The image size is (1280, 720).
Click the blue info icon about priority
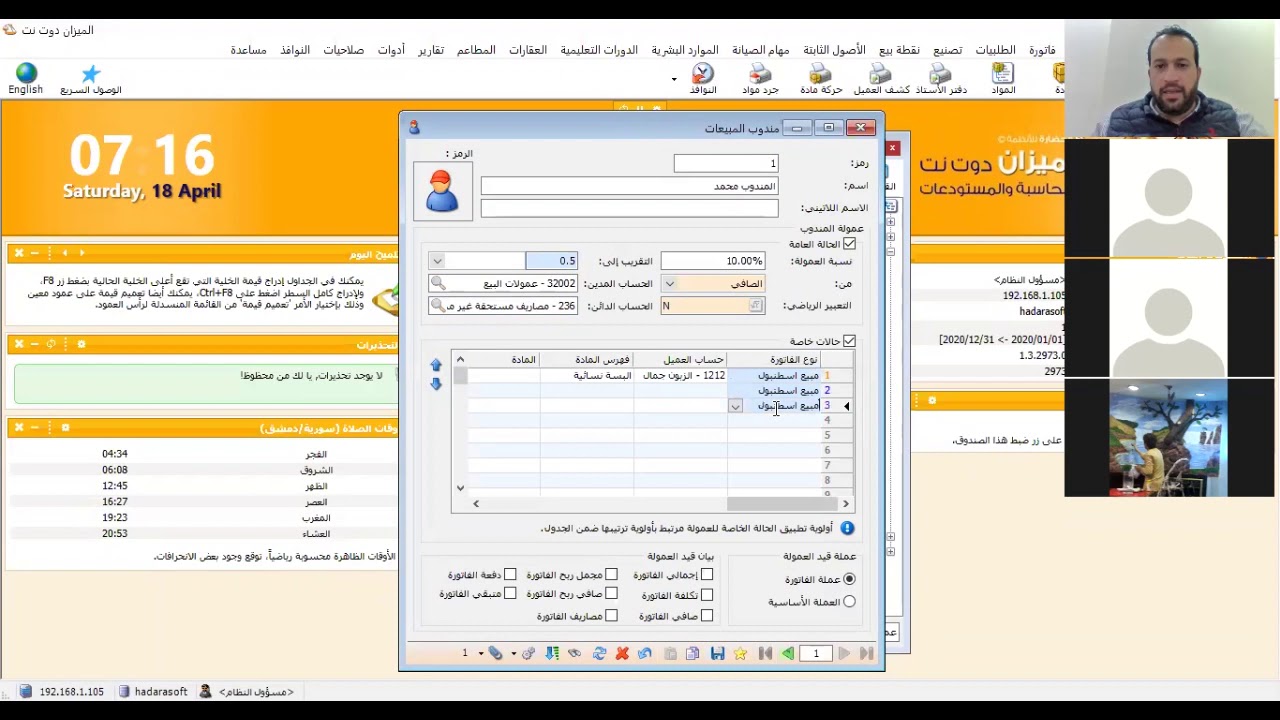click(x=847, y=528)
